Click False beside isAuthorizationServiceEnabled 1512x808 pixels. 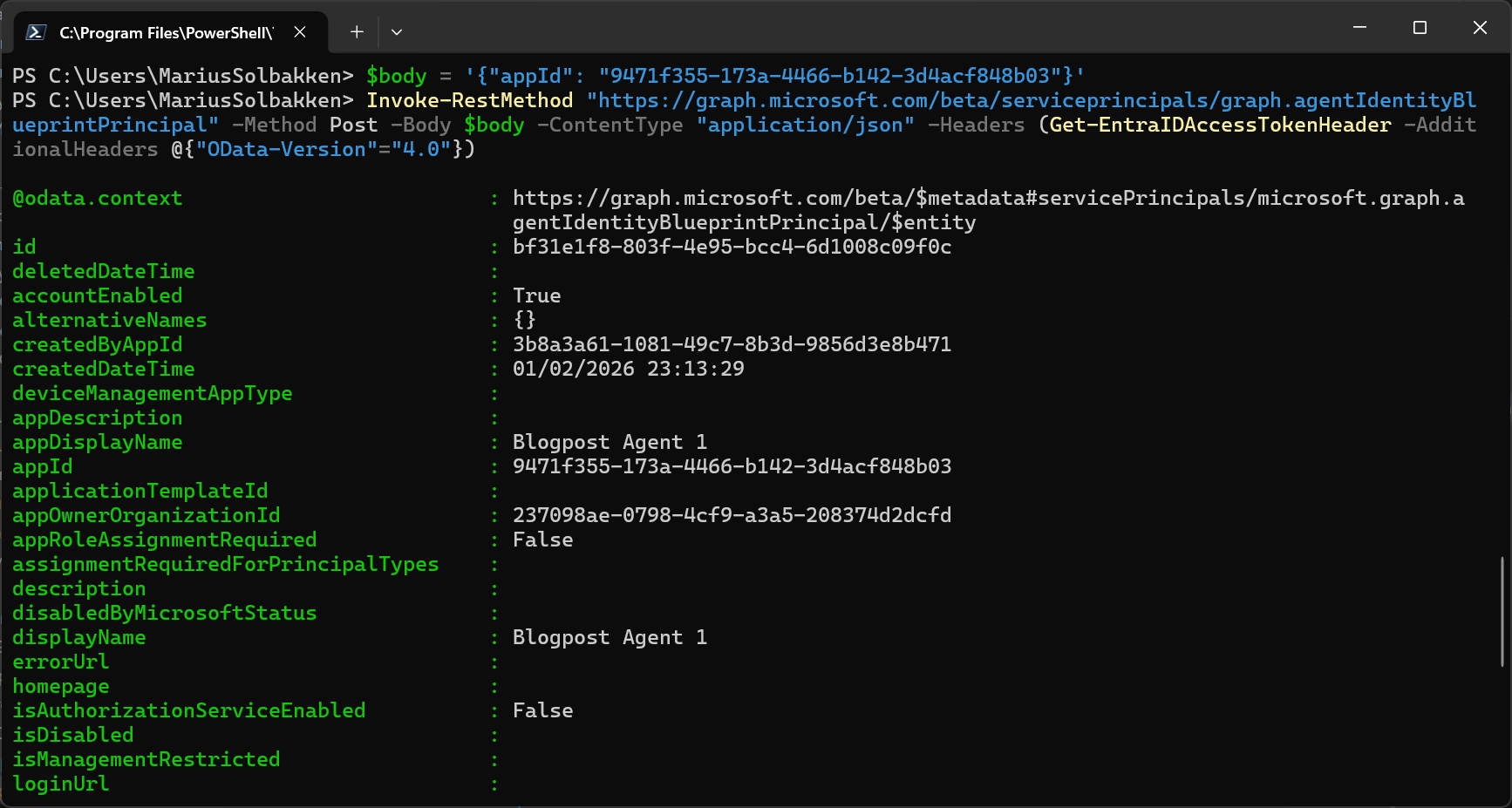point(542,711)
